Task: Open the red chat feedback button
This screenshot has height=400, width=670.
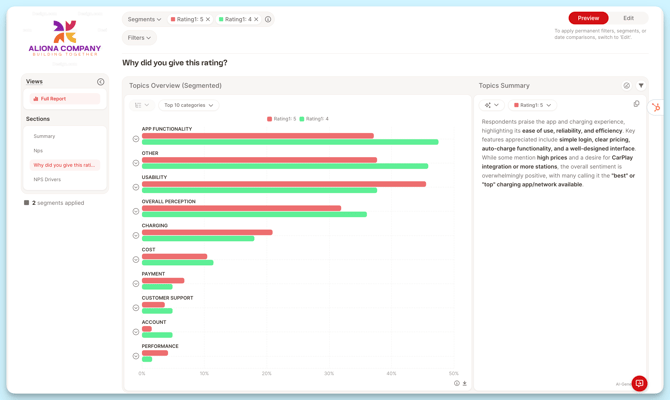Action: coord(639,383)
